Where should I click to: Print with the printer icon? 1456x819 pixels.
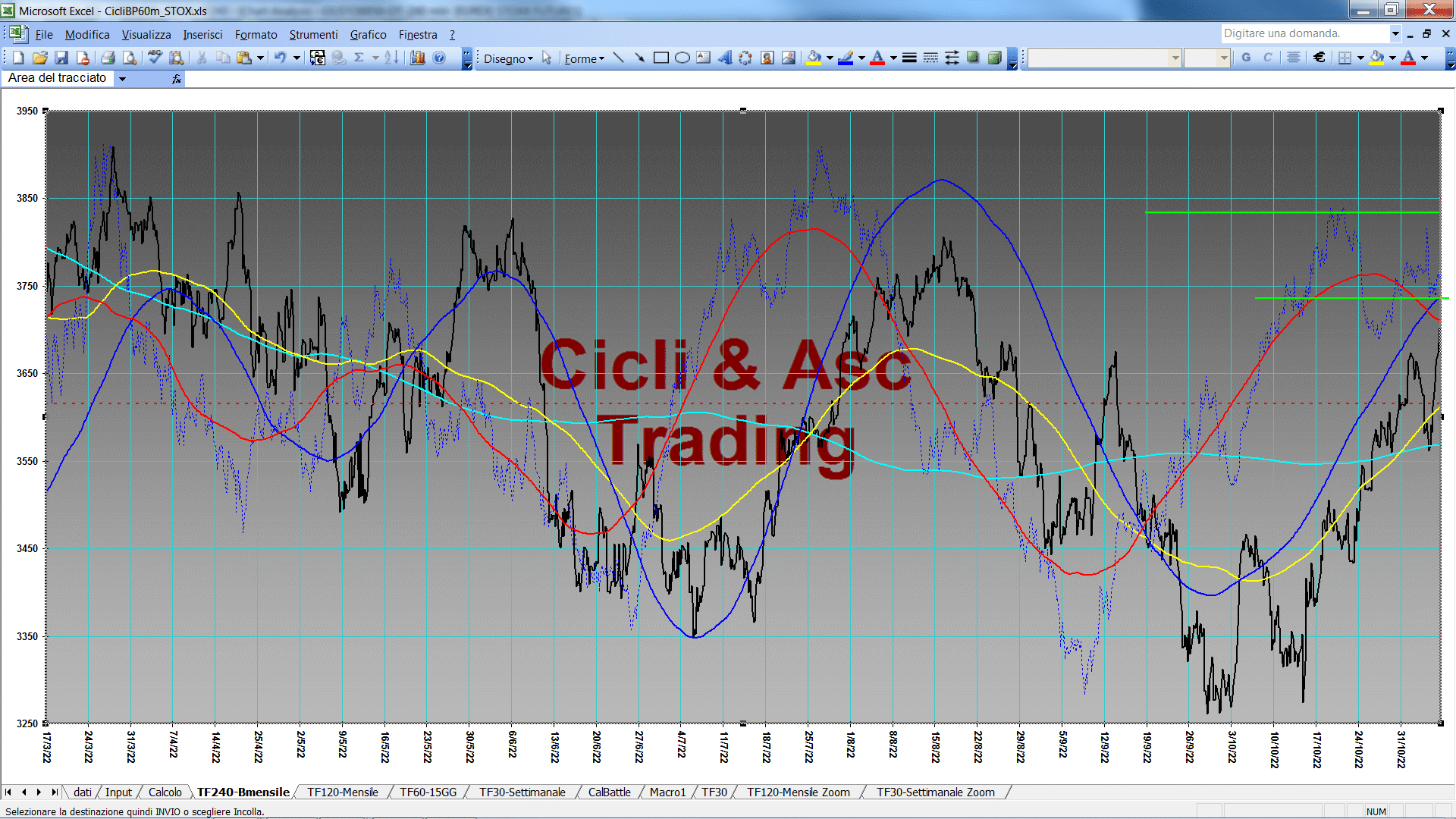[x=108, y=58]
